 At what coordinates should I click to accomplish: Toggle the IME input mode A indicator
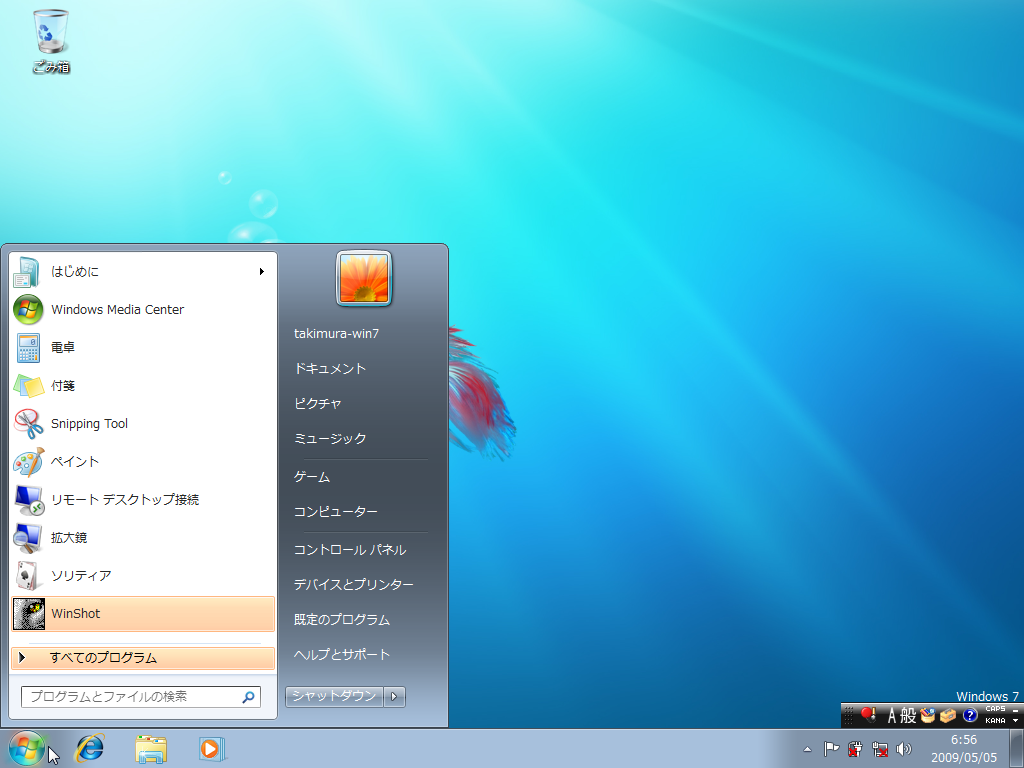pos(891,716)
